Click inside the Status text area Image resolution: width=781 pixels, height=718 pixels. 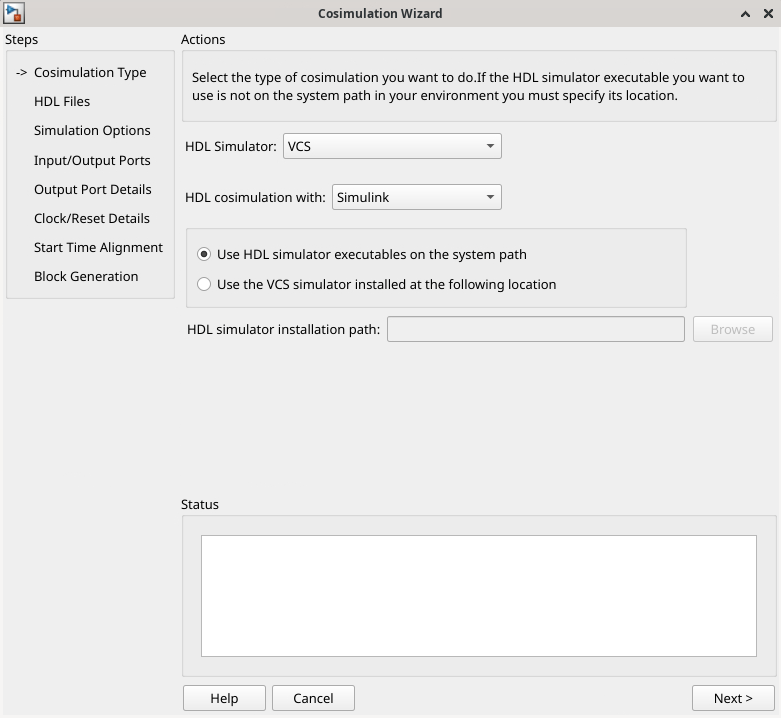(479, 596)
